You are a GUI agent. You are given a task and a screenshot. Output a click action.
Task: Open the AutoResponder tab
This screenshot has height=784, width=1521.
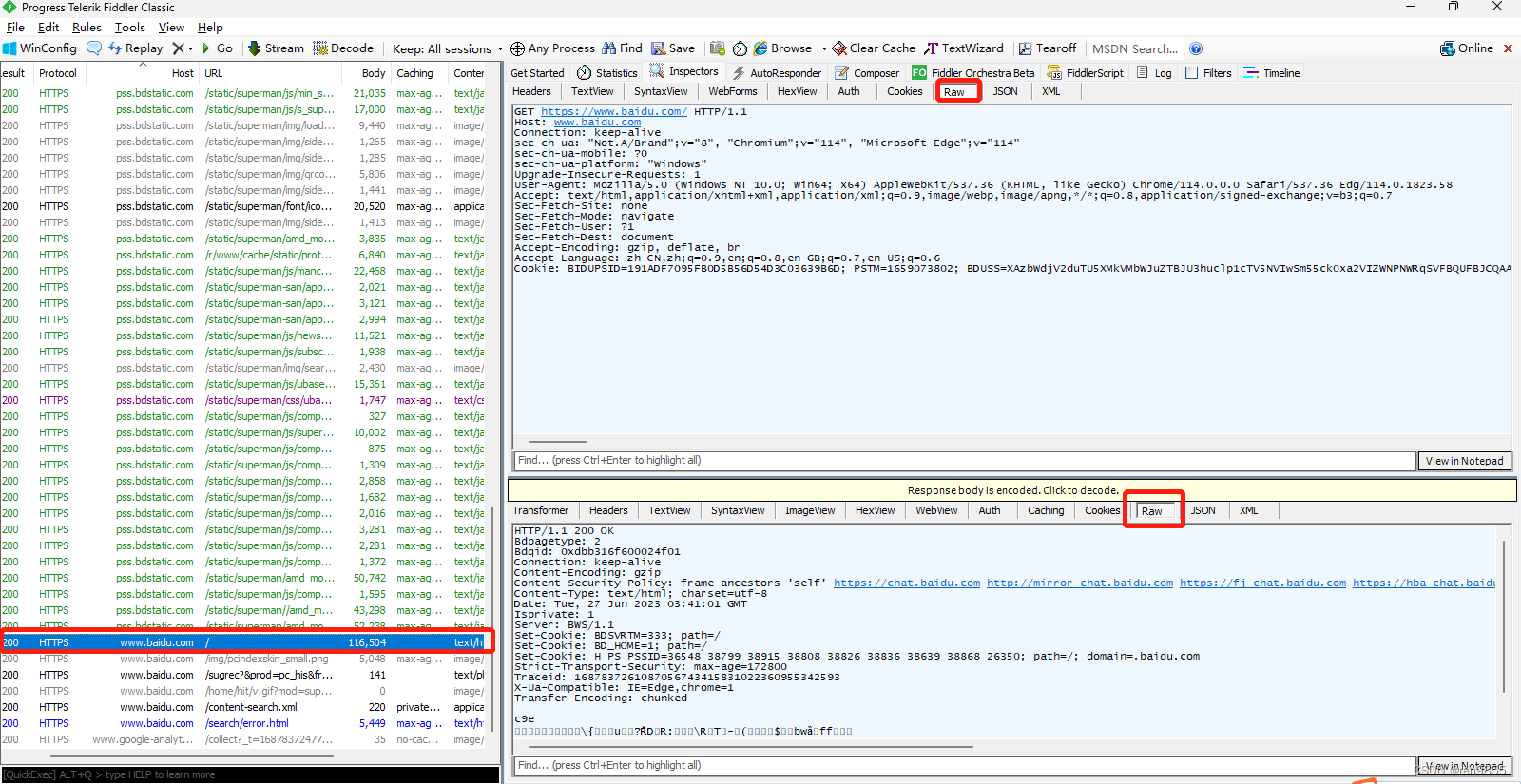[777, 73]
